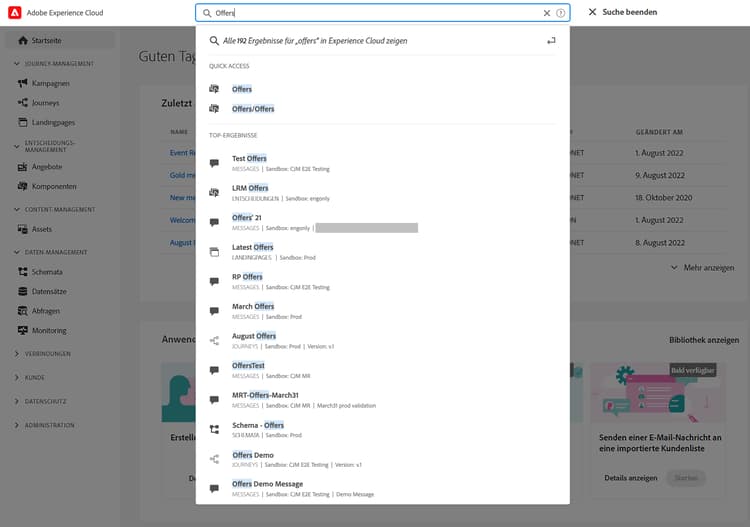The width and height of the screenshot is (750, 527).
Task: Open "Bibliothek anzeigen" link
Action: (x=704, y=340)
